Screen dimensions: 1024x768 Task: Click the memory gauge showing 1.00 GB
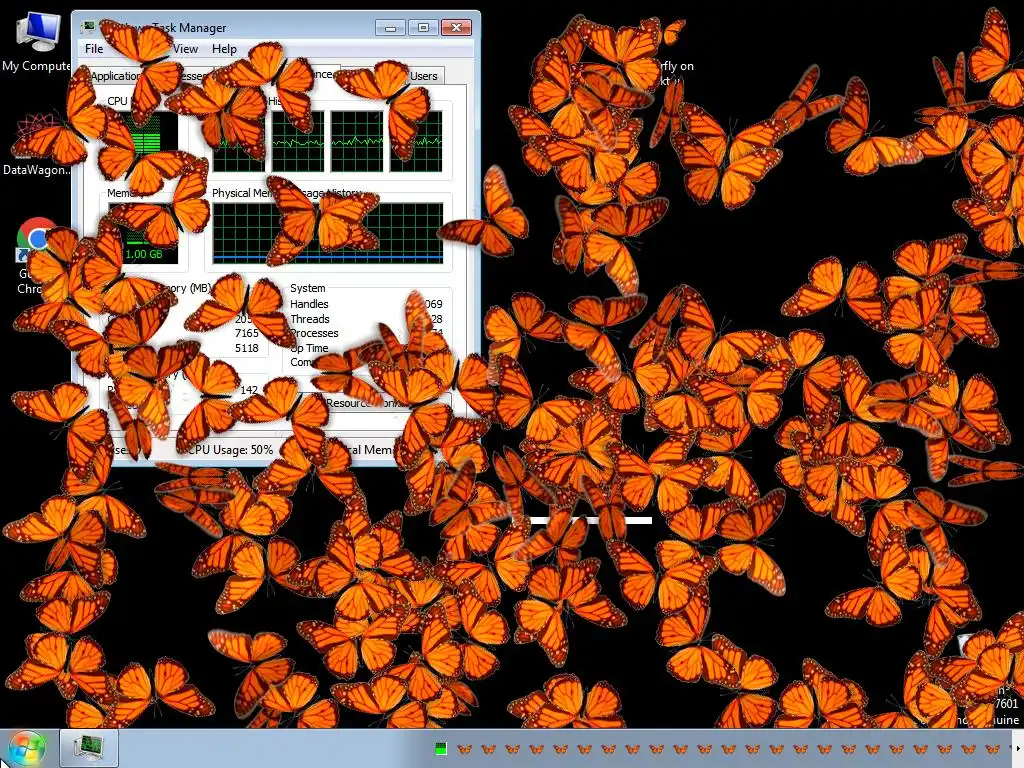[x=144, y=233]
